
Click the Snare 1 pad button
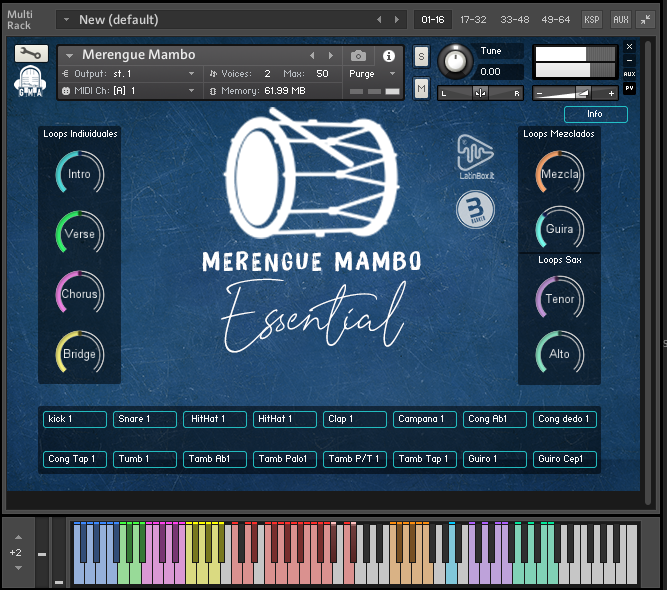[x=145, y=419]
